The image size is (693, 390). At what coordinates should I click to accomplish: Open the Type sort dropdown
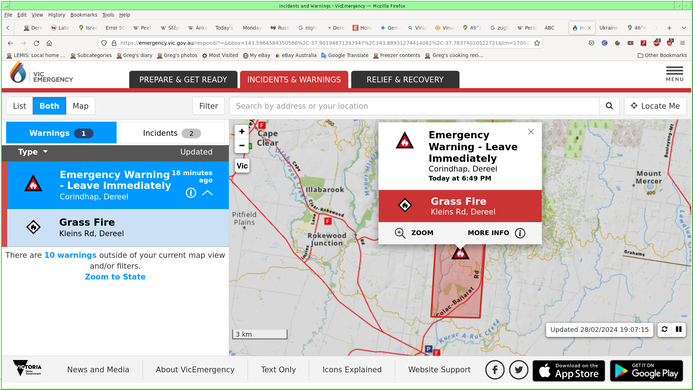tap(32, 152)
